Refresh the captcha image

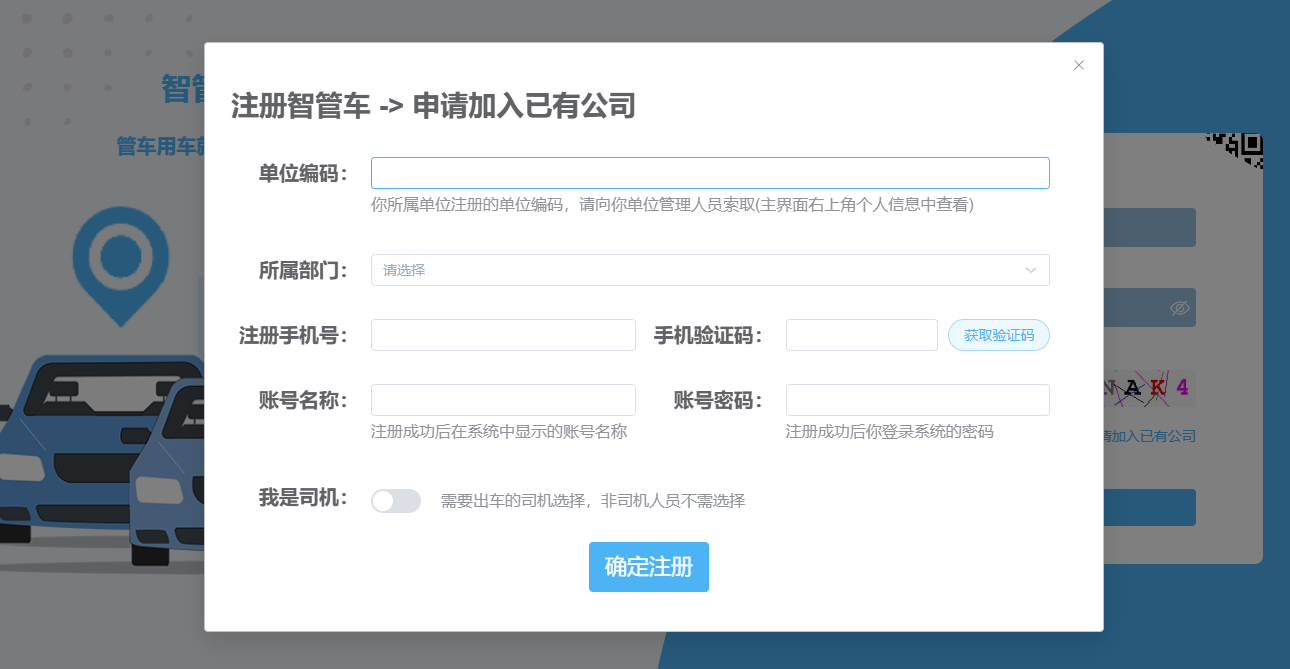click(1149, 389)
